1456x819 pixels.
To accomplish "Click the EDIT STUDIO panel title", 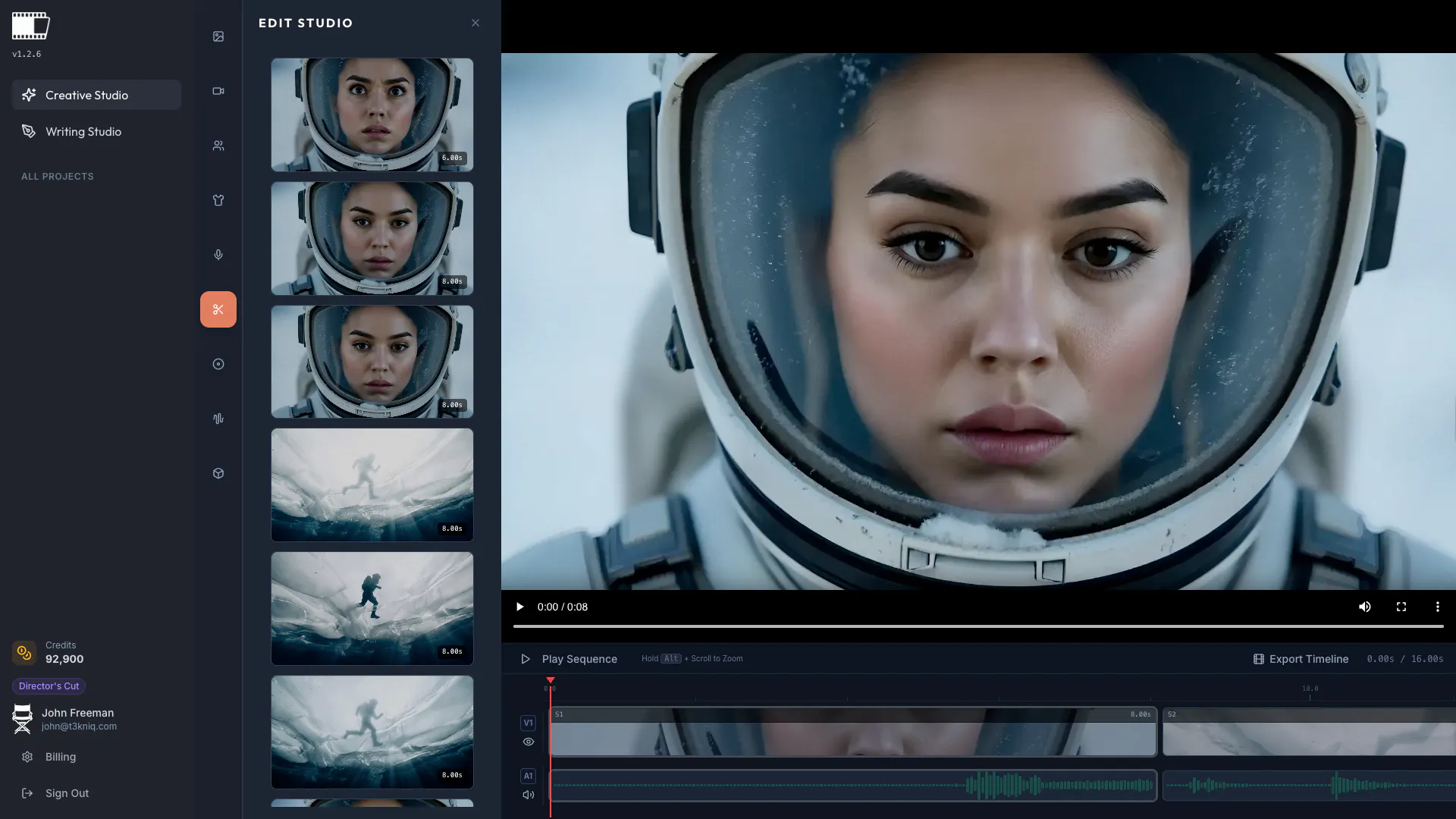I will (306, 23).
